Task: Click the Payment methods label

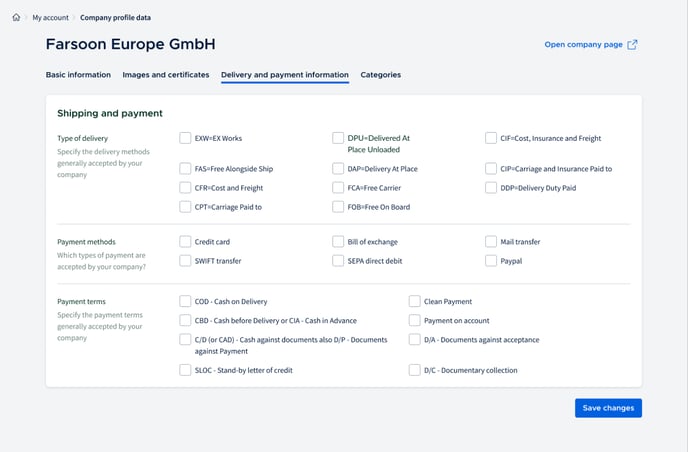Action: 86,242
